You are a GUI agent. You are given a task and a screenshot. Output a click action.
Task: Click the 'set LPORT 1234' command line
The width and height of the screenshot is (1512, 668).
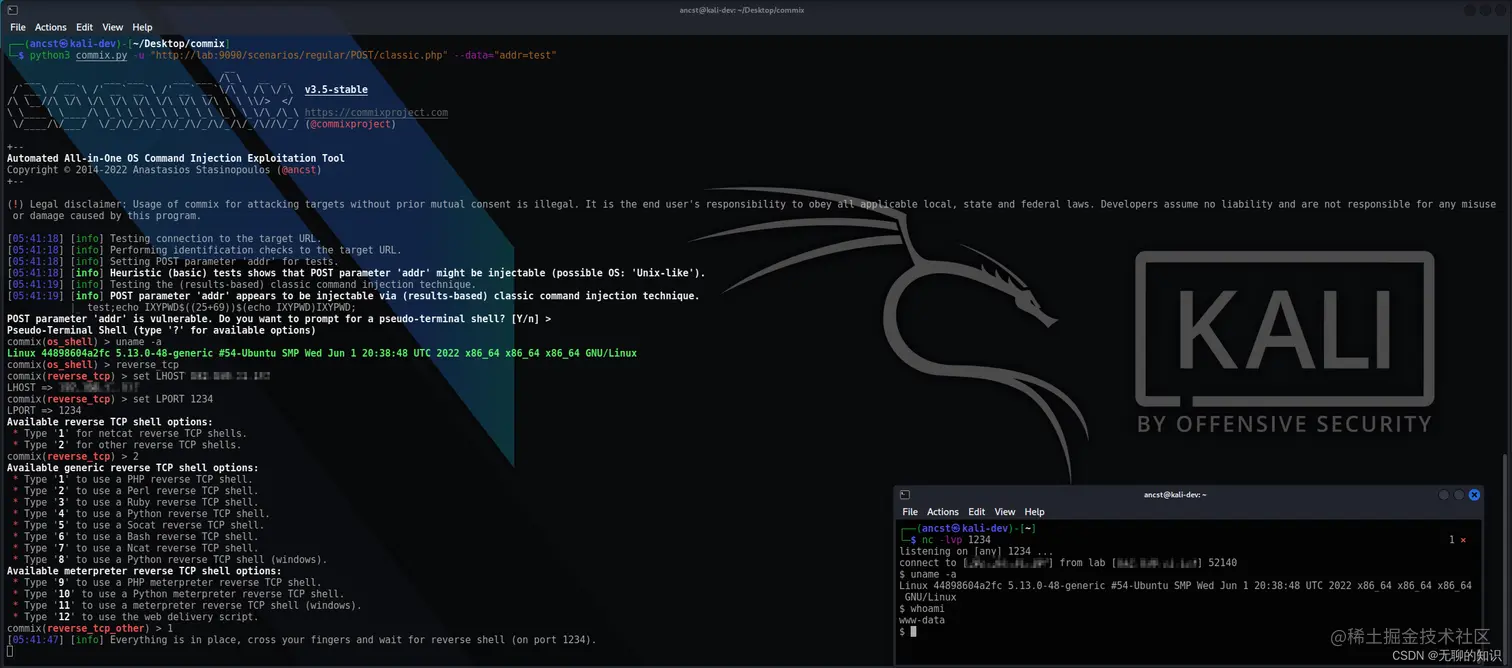coord(110,399)
